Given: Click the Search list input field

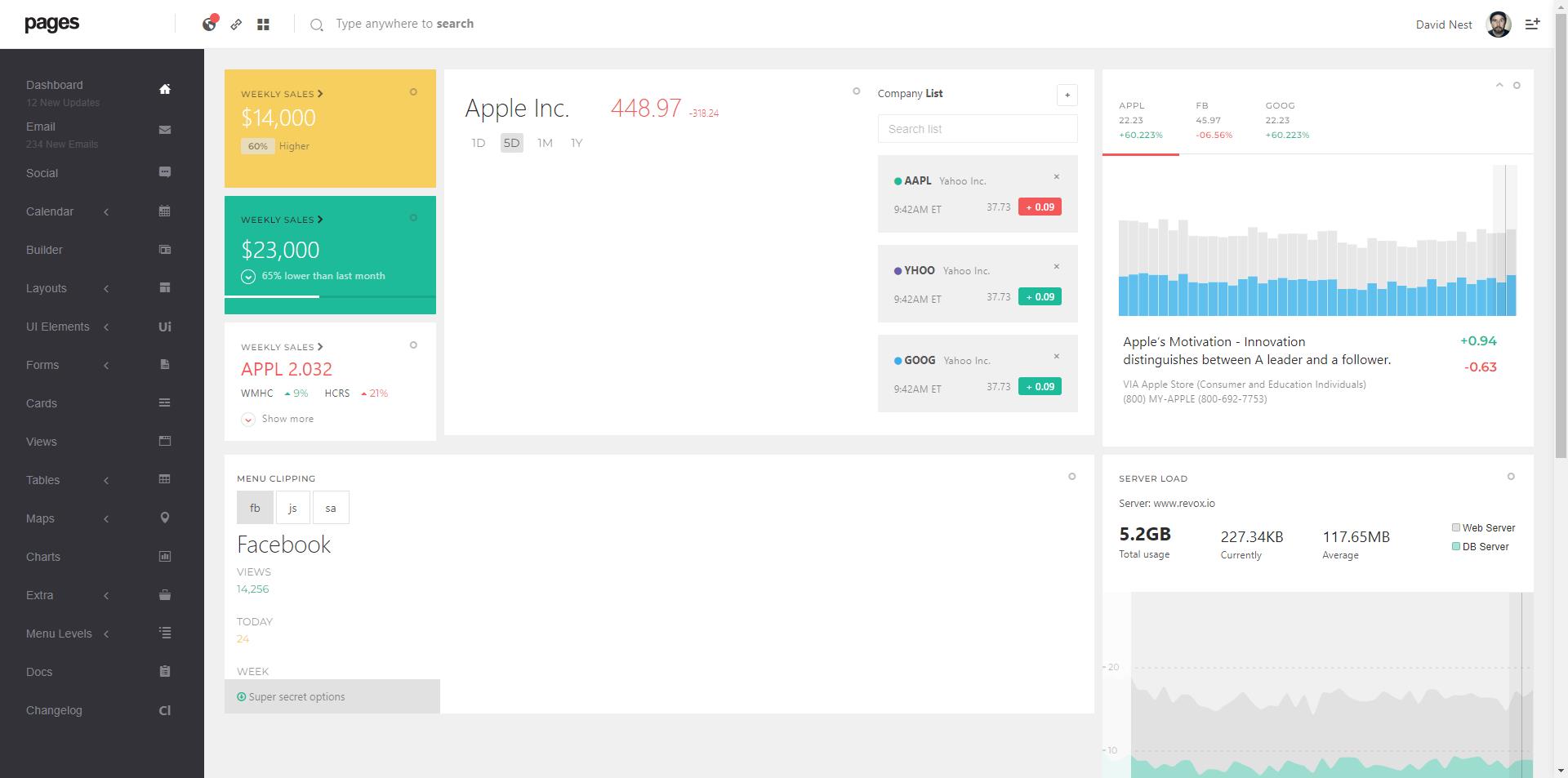Looking at the screenshot, I should (978, 129).
